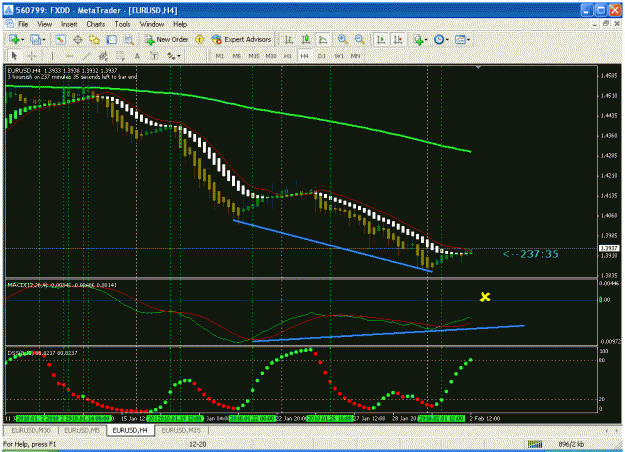Screen dimensions: 625x452
Task: Switch chart to bar chart style
Action: point(289,39)
